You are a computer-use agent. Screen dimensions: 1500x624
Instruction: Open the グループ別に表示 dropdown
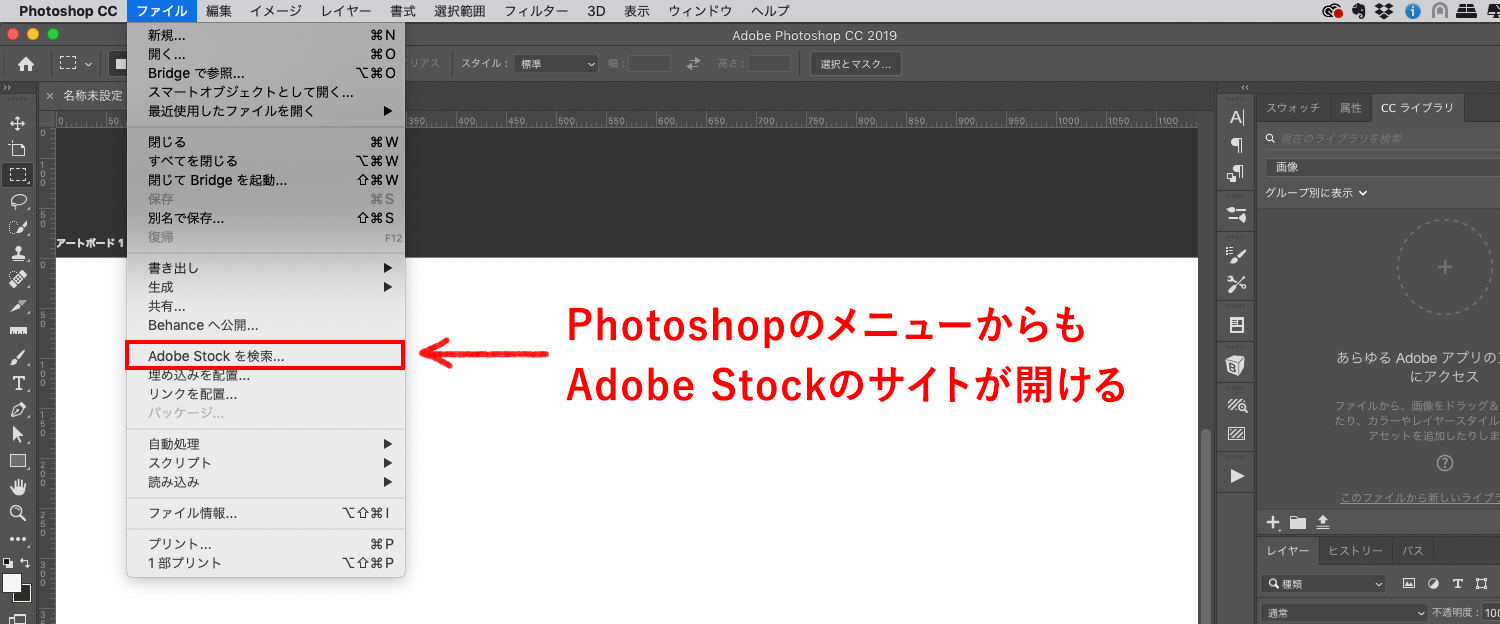(1316, 192)
